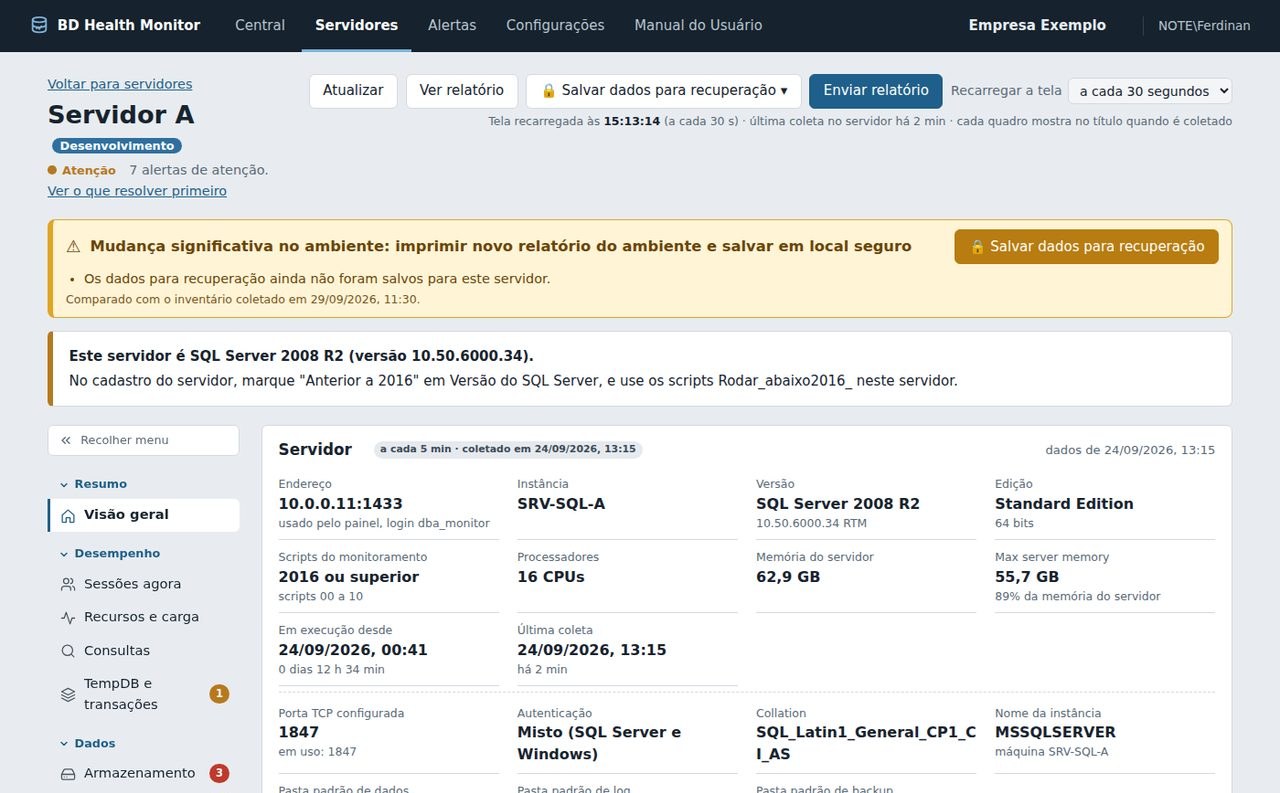Click the home icon beside Visão geral
This screenshot has width=1280, height=793.
pos(68,516)
